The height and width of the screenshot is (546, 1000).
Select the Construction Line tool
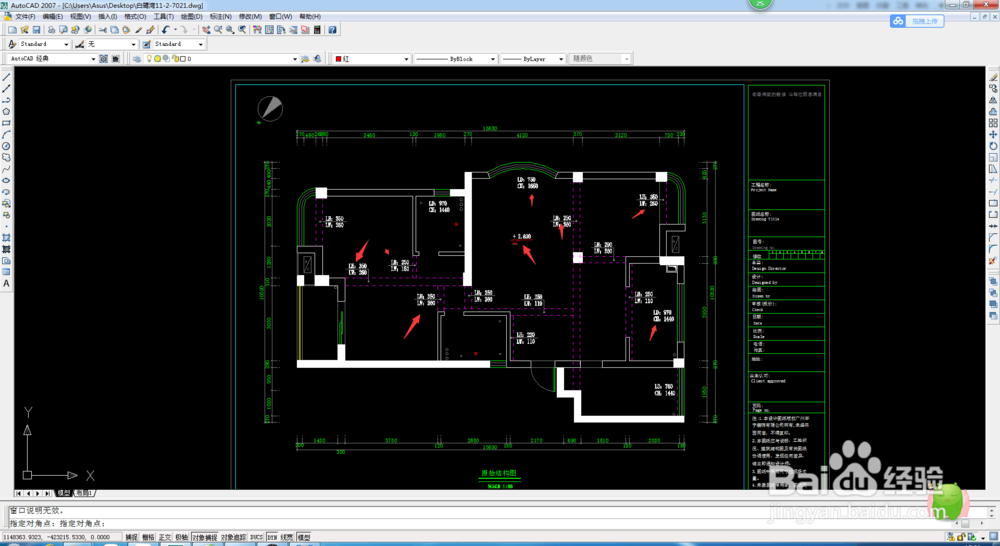(7, 88)
